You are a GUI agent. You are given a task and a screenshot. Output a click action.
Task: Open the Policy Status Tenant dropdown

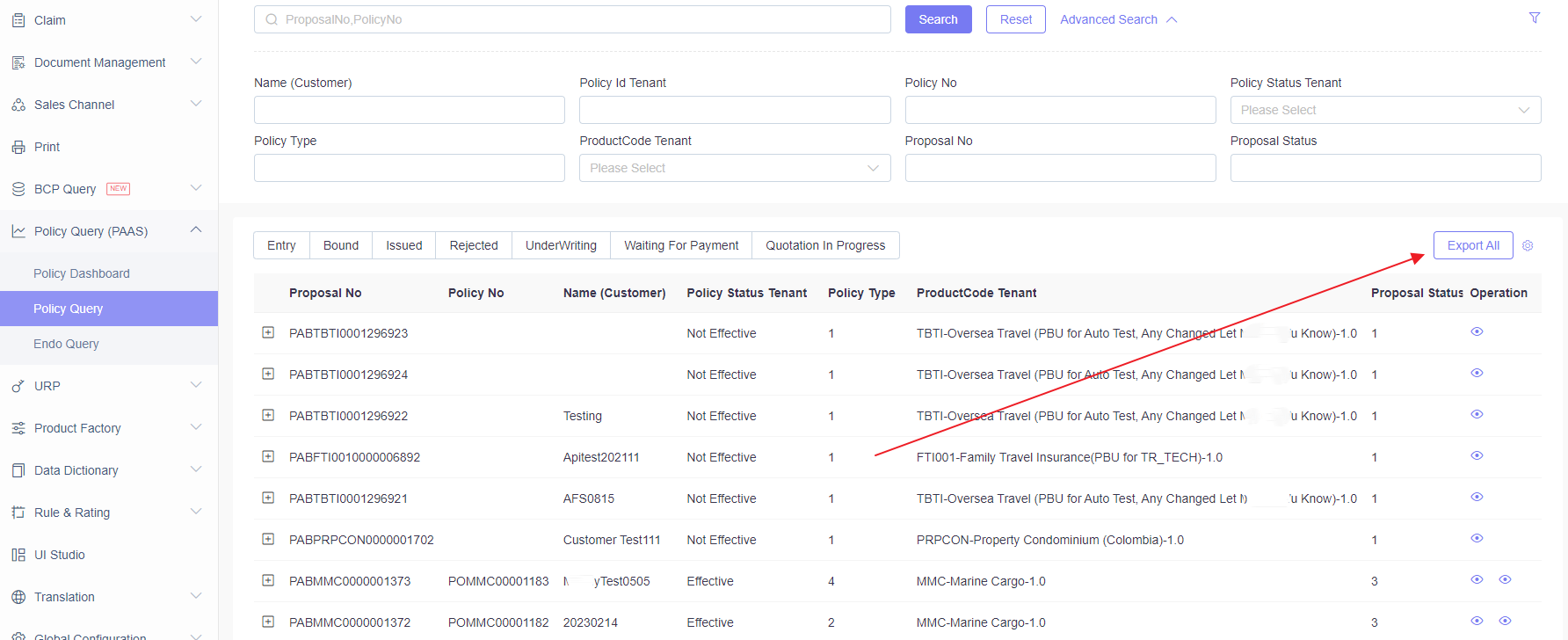click(1385, 110)
